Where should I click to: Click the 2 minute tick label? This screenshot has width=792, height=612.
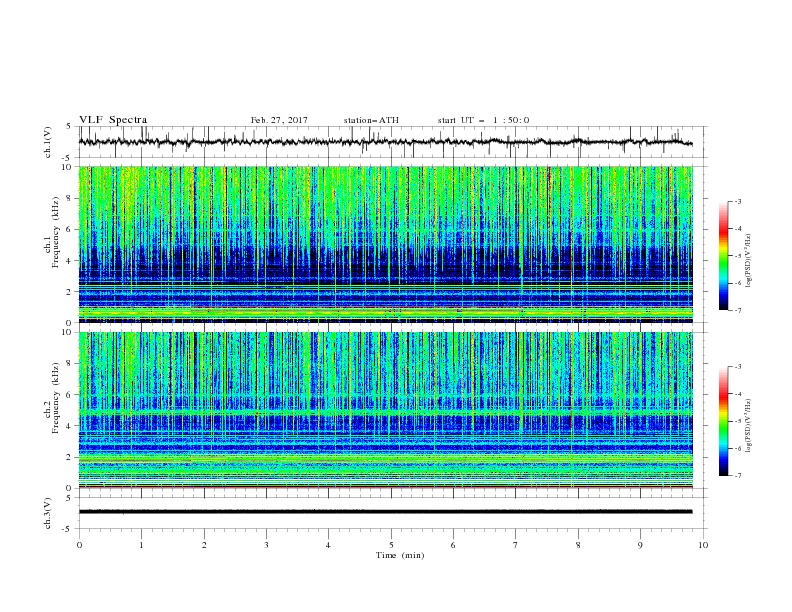click(204, 545)
